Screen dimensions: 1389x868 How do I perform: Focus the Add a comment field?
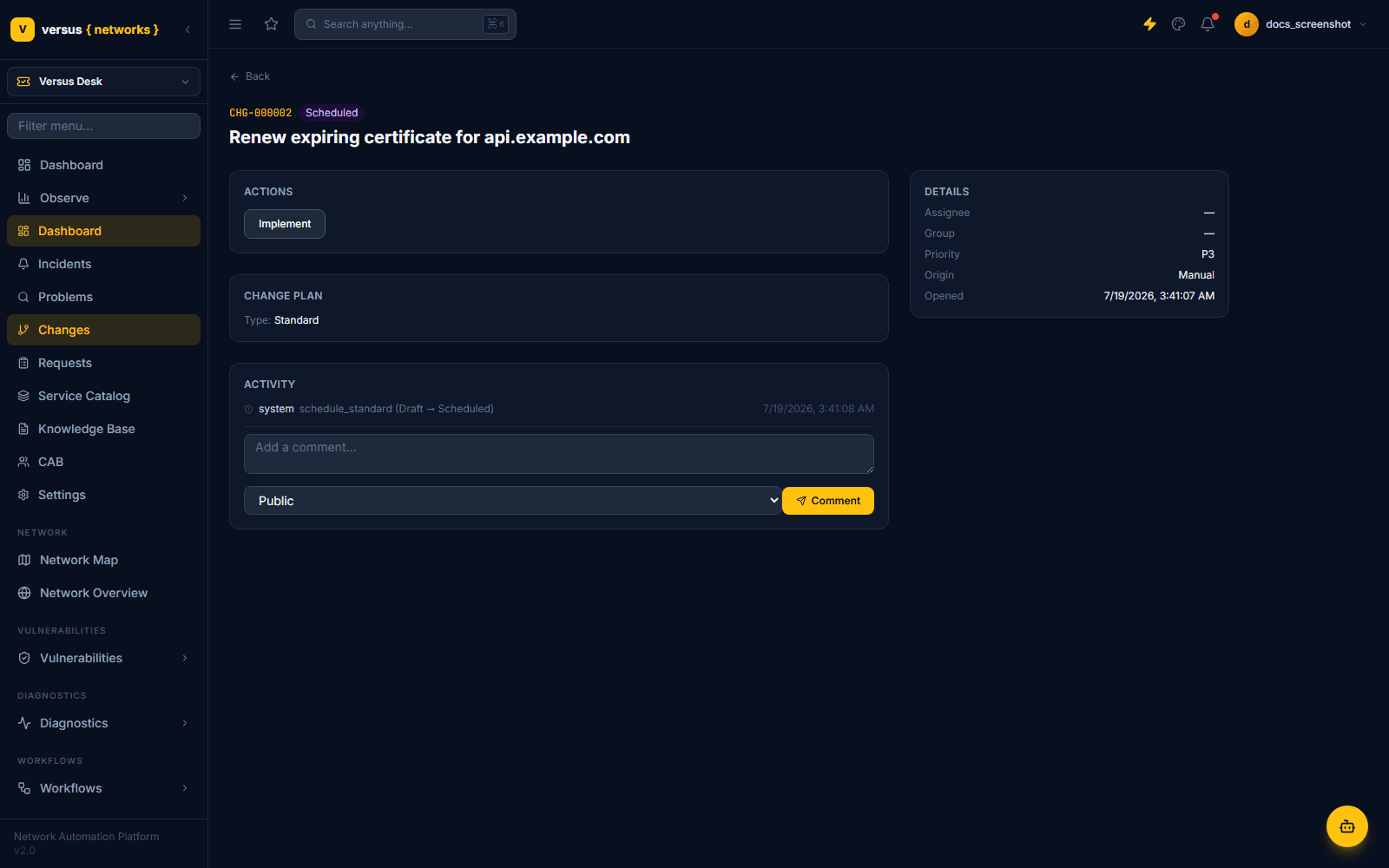click(559, 454)
